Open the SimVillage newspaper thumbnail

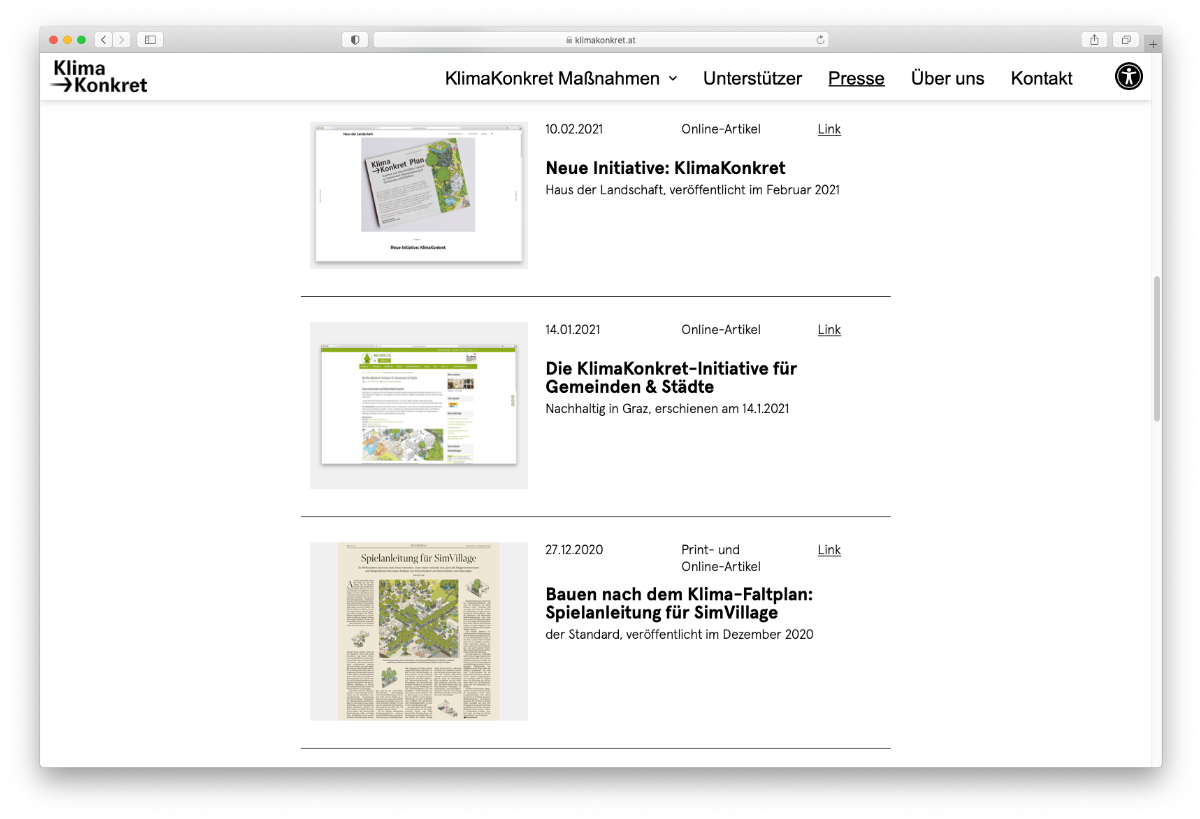tap(419, 631)
